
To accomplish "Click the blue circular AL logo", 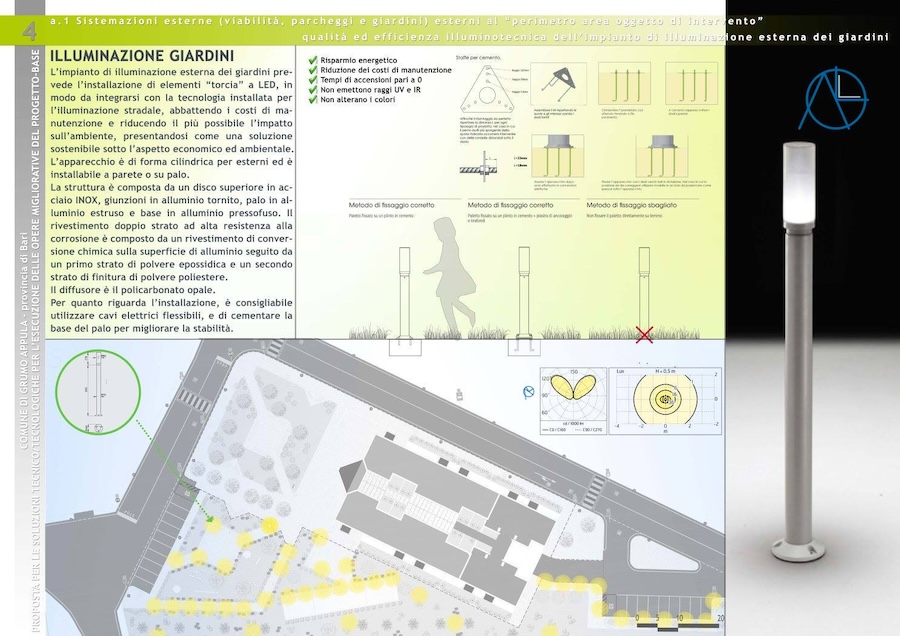I will coord(837,99).
